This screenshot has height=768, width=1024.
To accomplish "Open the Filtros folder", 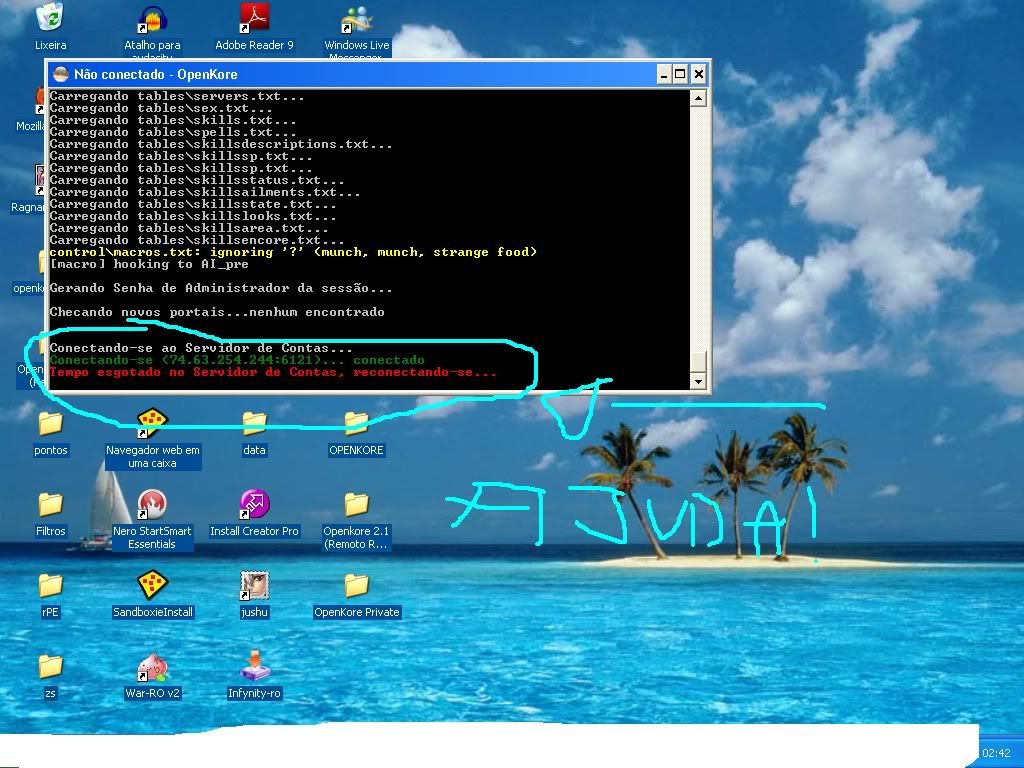I will pyautogui.click(x=50, y=505).
